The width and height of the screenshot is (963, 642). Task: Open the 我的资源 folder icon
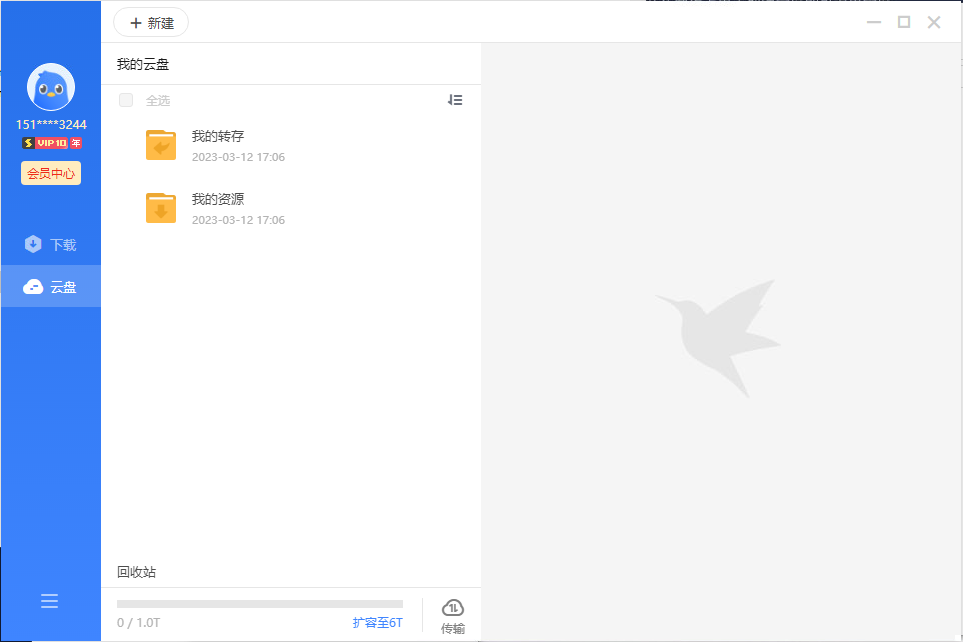click(x=160, y=208)
